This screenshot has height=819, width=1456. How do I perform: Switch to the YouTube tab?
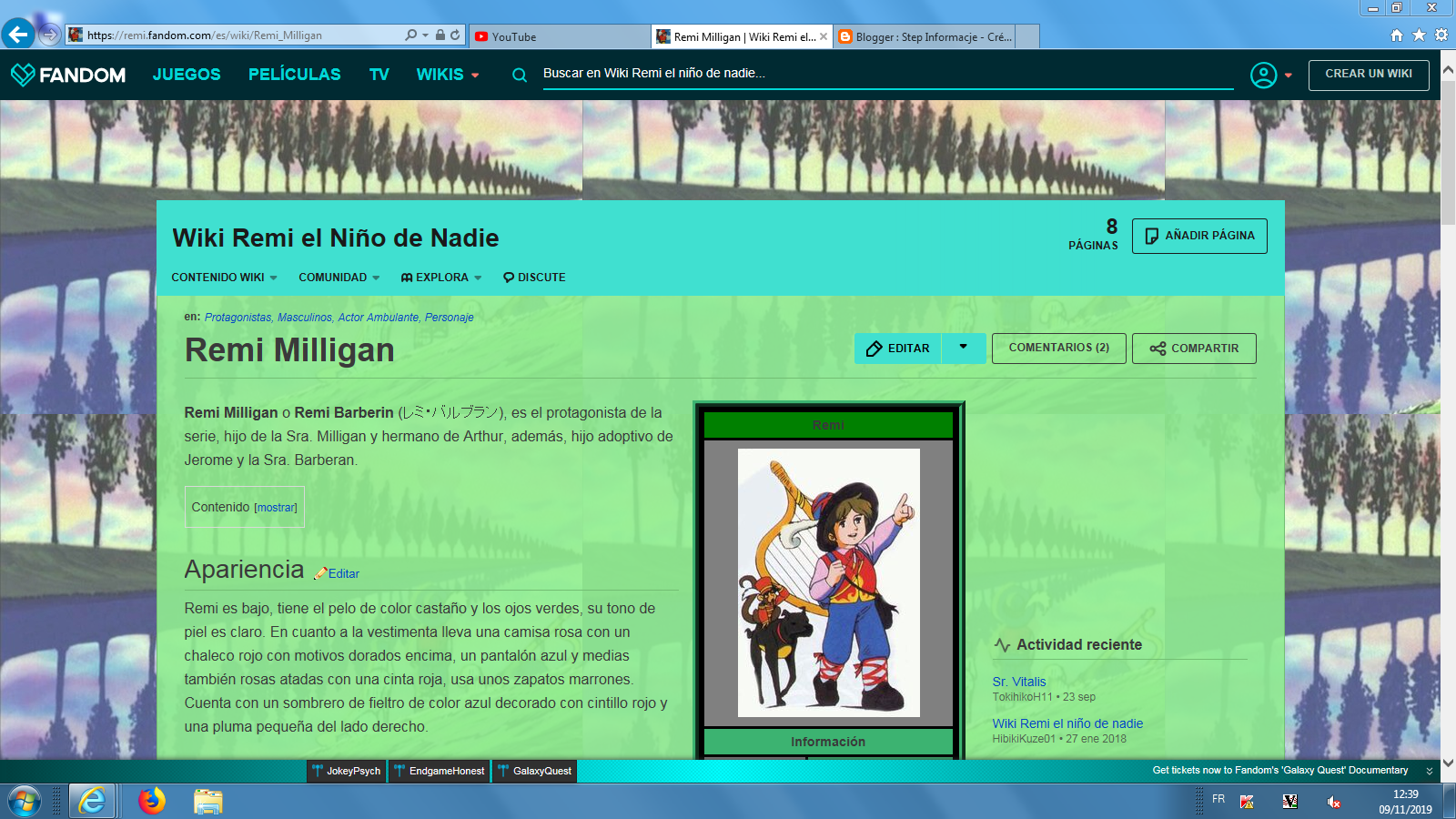pos(560,36)
